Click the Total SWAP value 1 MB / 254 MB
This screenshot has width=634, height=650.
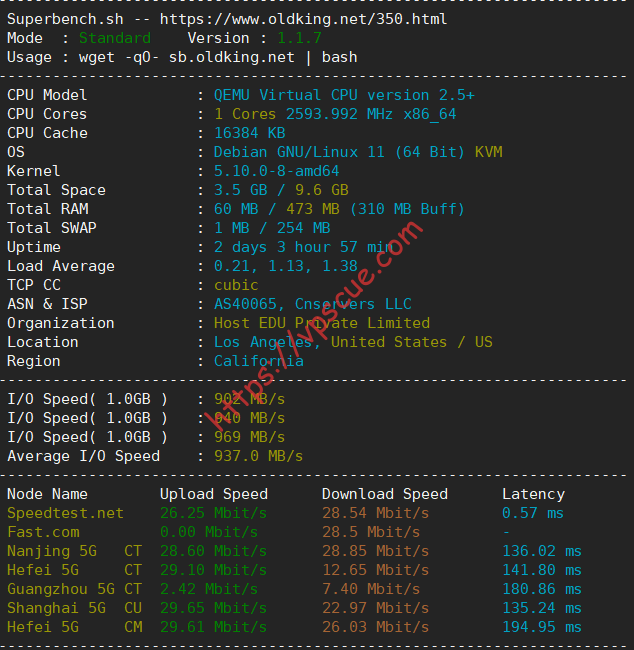(x=272, y=228)
